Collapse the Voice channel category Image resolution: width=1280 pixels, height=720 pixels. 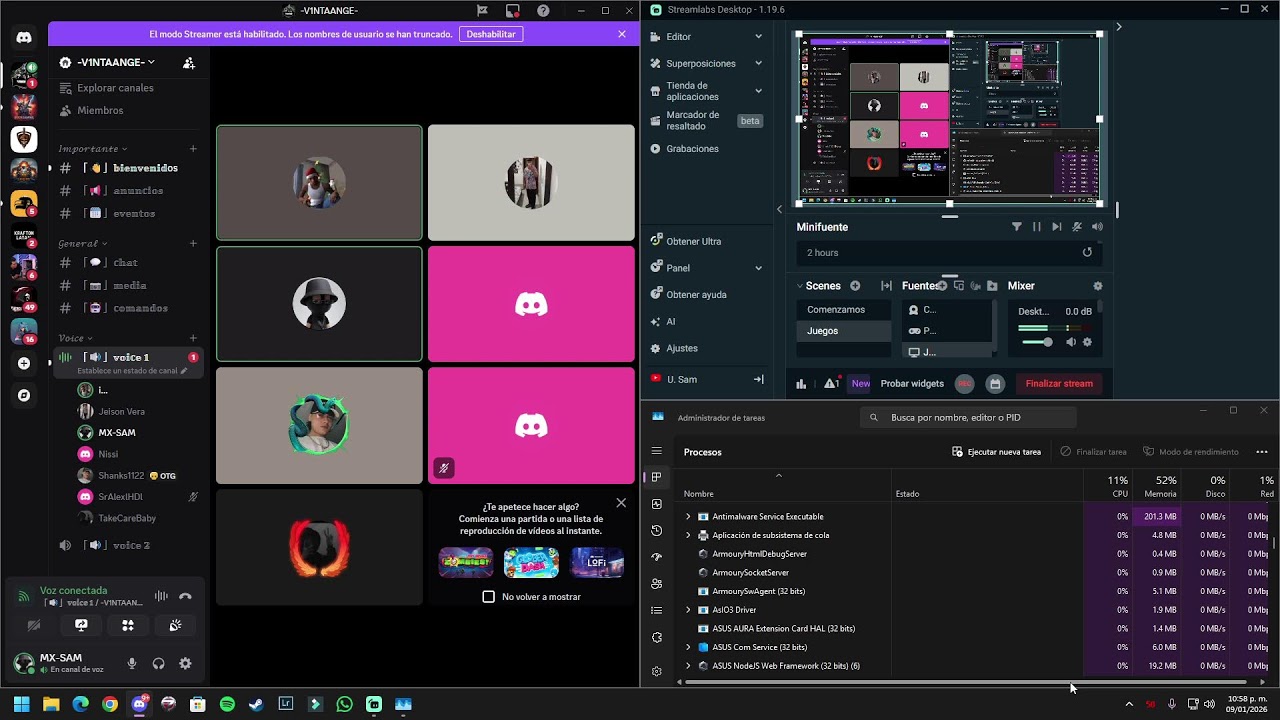pyautogui.click(x=76, y=338)
